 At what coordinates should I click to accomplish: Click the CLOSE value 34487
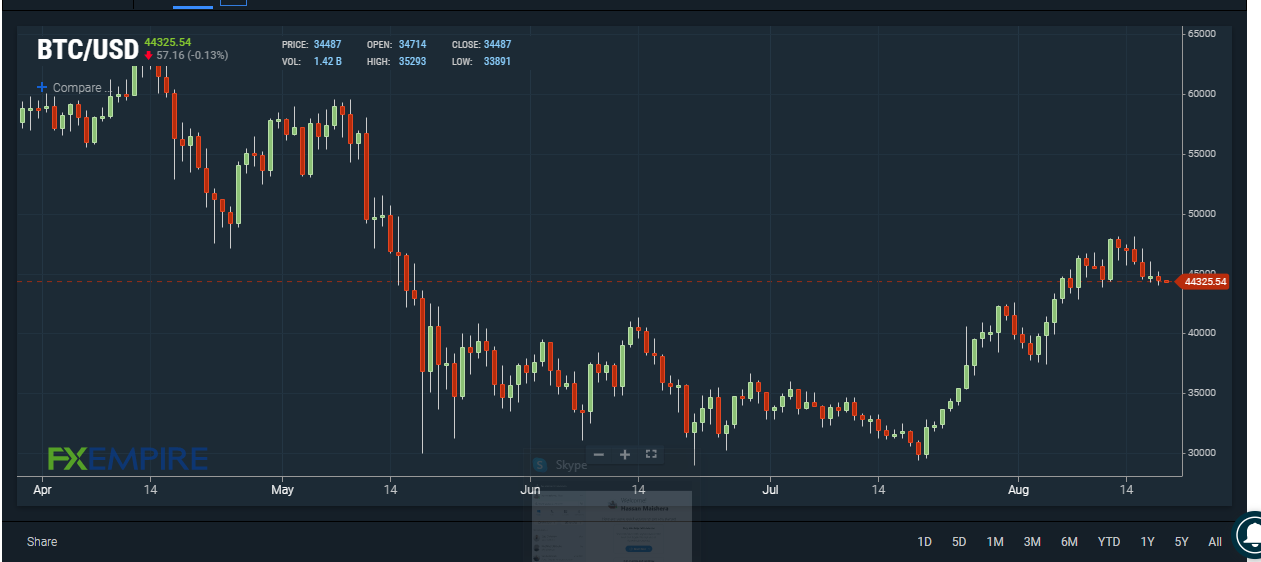(497, 45)
